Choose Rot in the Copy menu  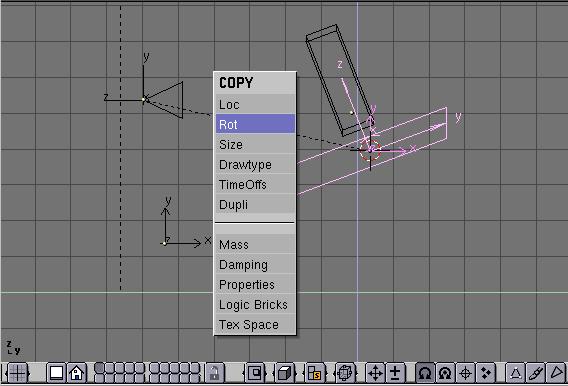255,124
